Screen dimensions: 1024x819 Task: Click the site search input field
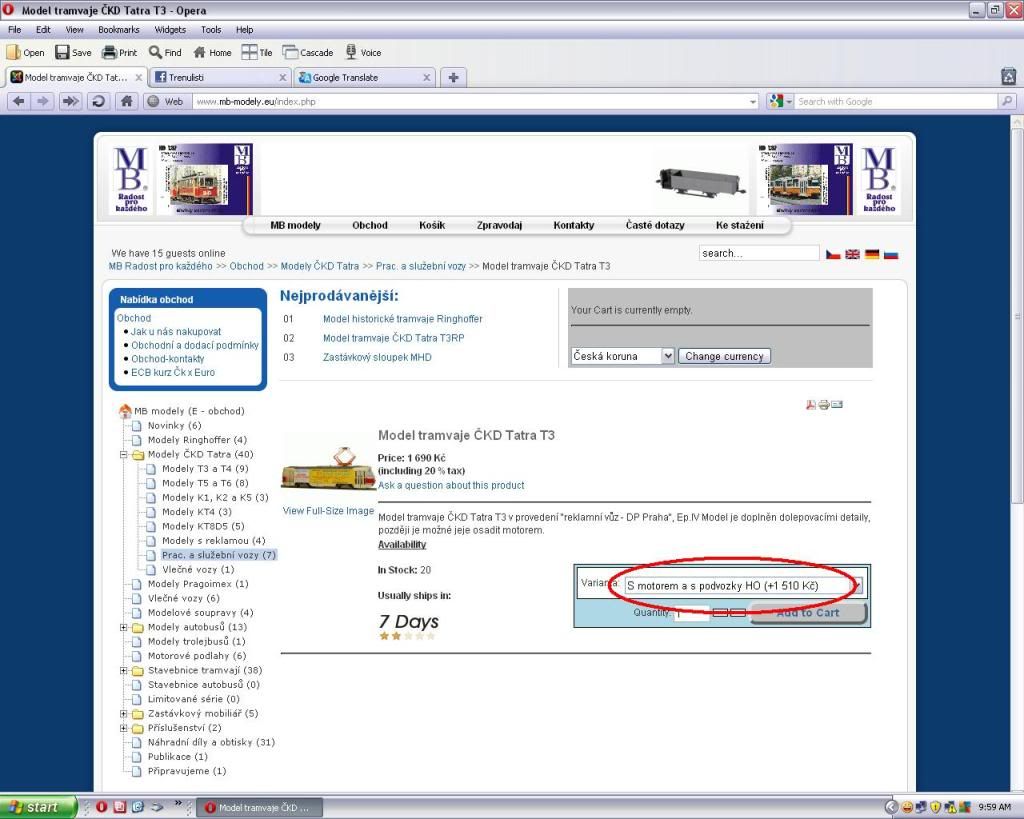(x=759, y=253)
